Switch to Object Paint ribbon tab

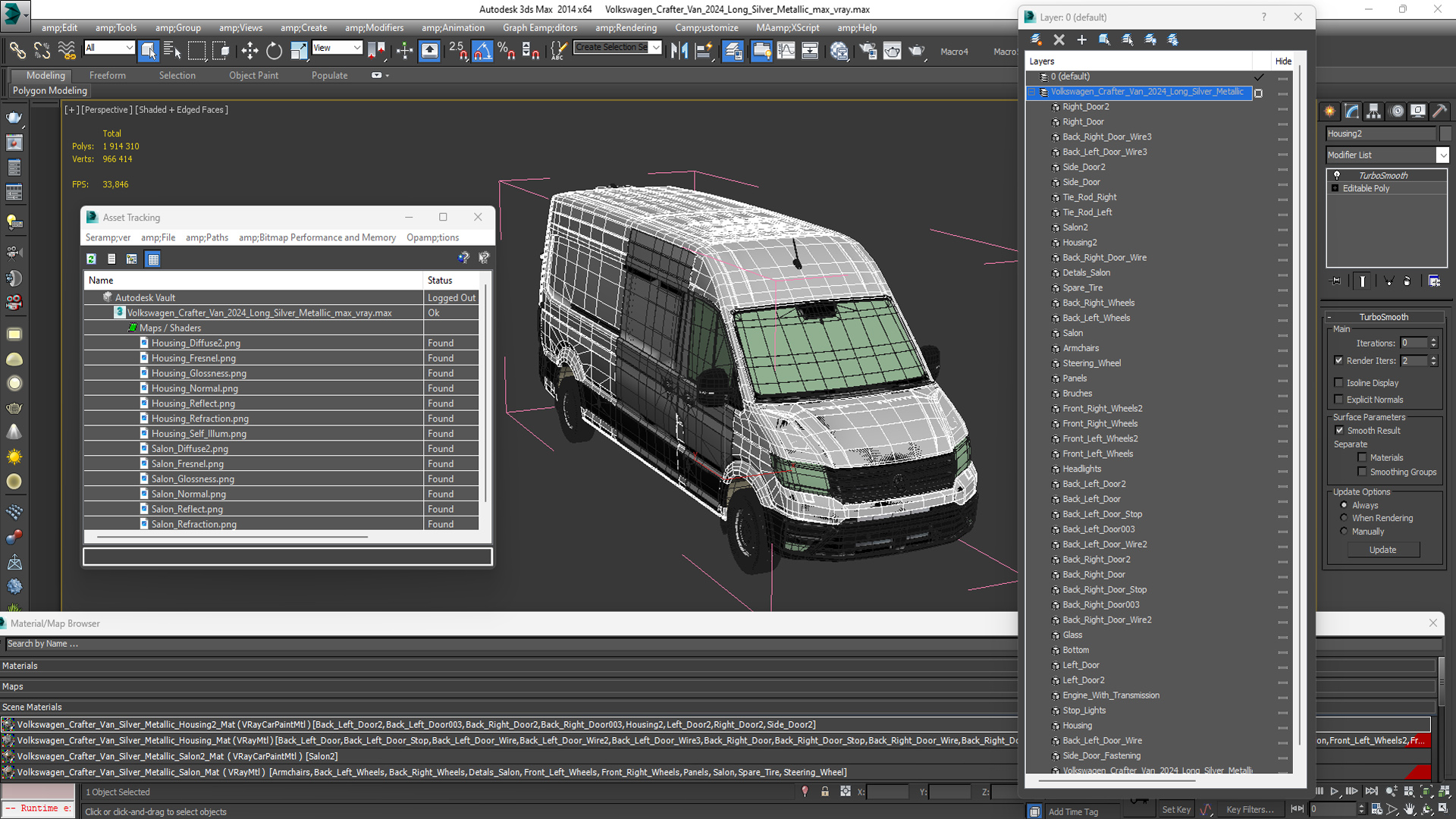point(253,75)
